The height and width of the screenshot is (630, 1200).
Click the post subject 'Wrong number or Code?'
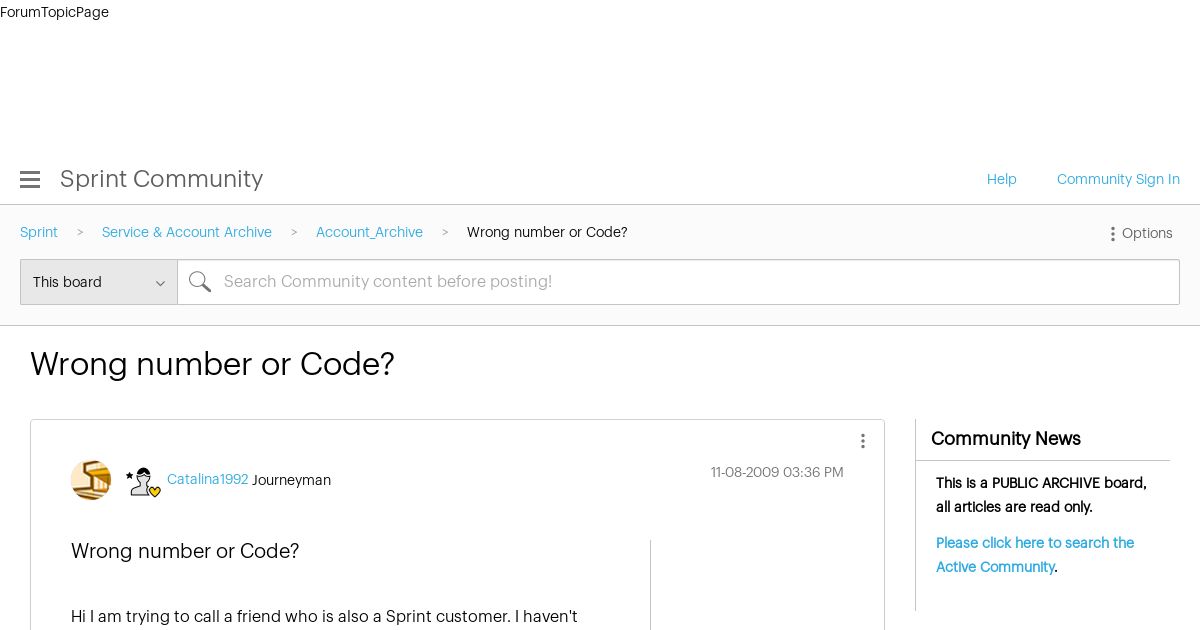point(185,551)
